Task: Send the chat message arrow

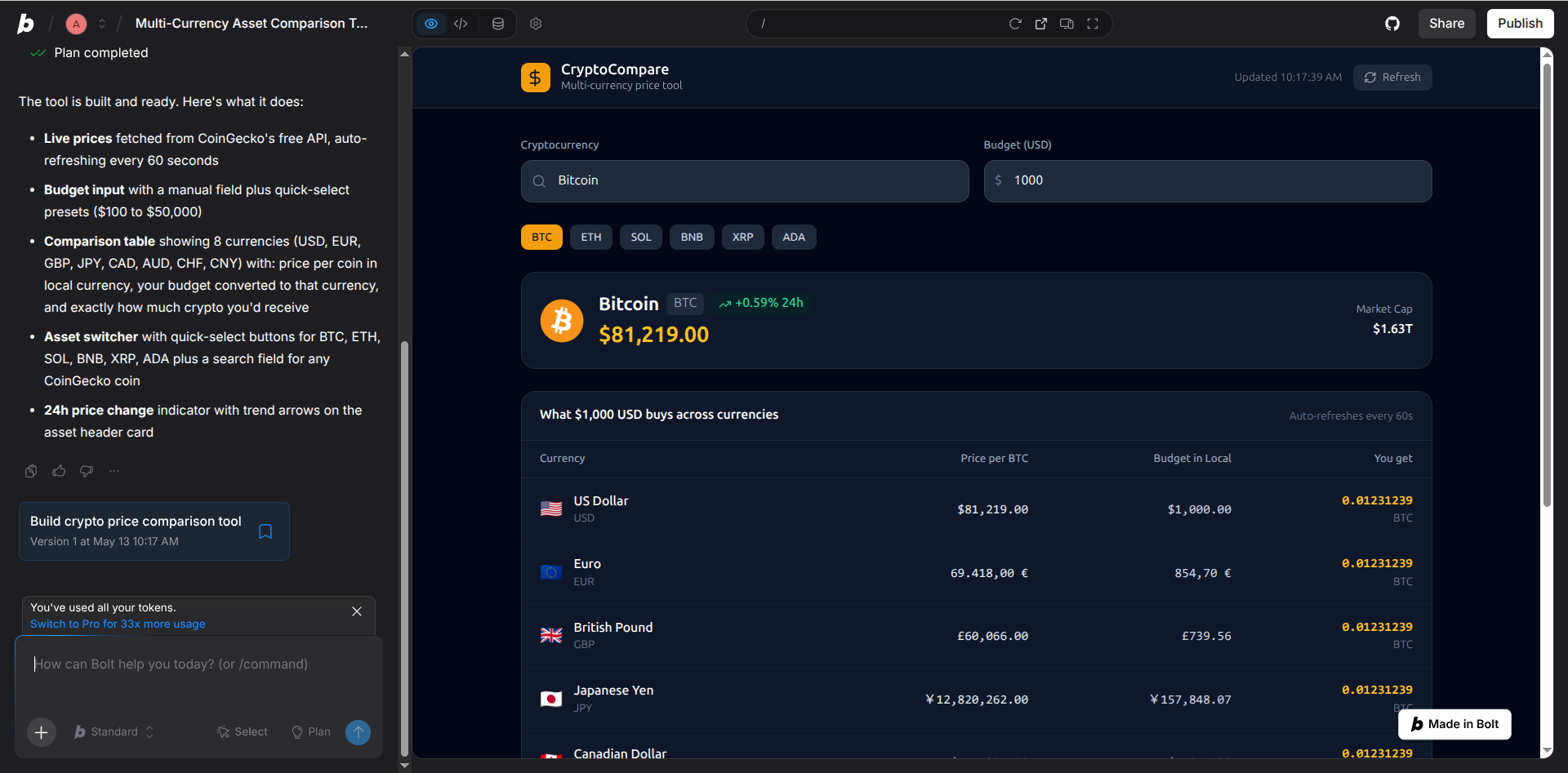Action: pos(358,732)
